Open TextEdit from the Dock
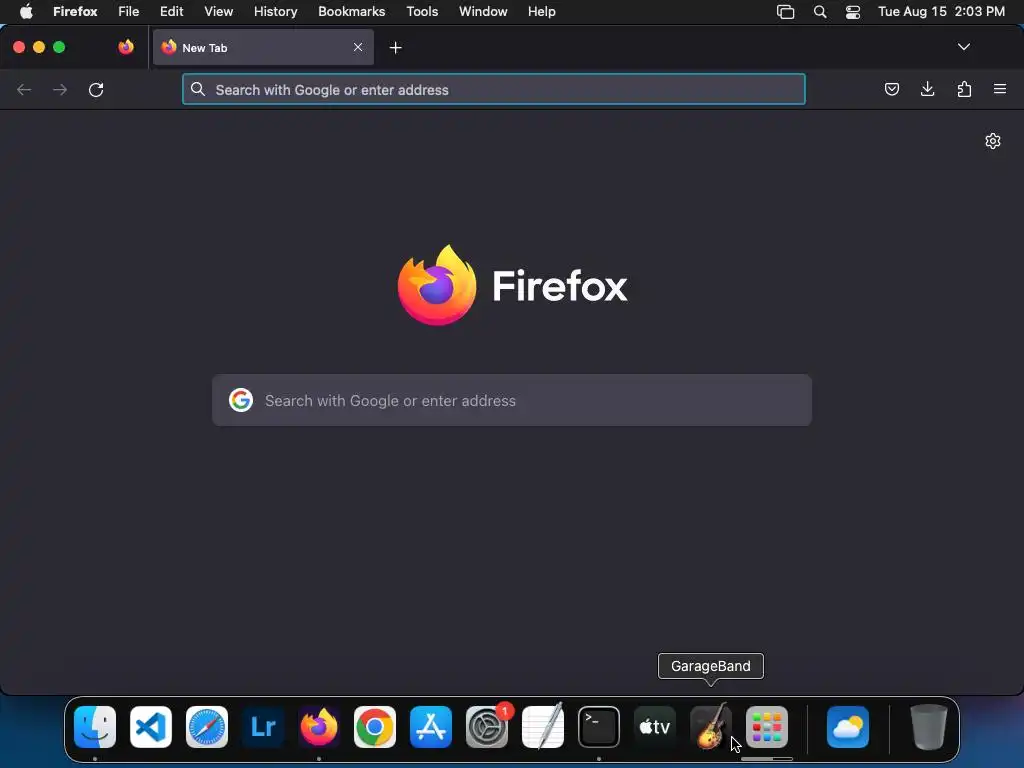 pos(543,727)
